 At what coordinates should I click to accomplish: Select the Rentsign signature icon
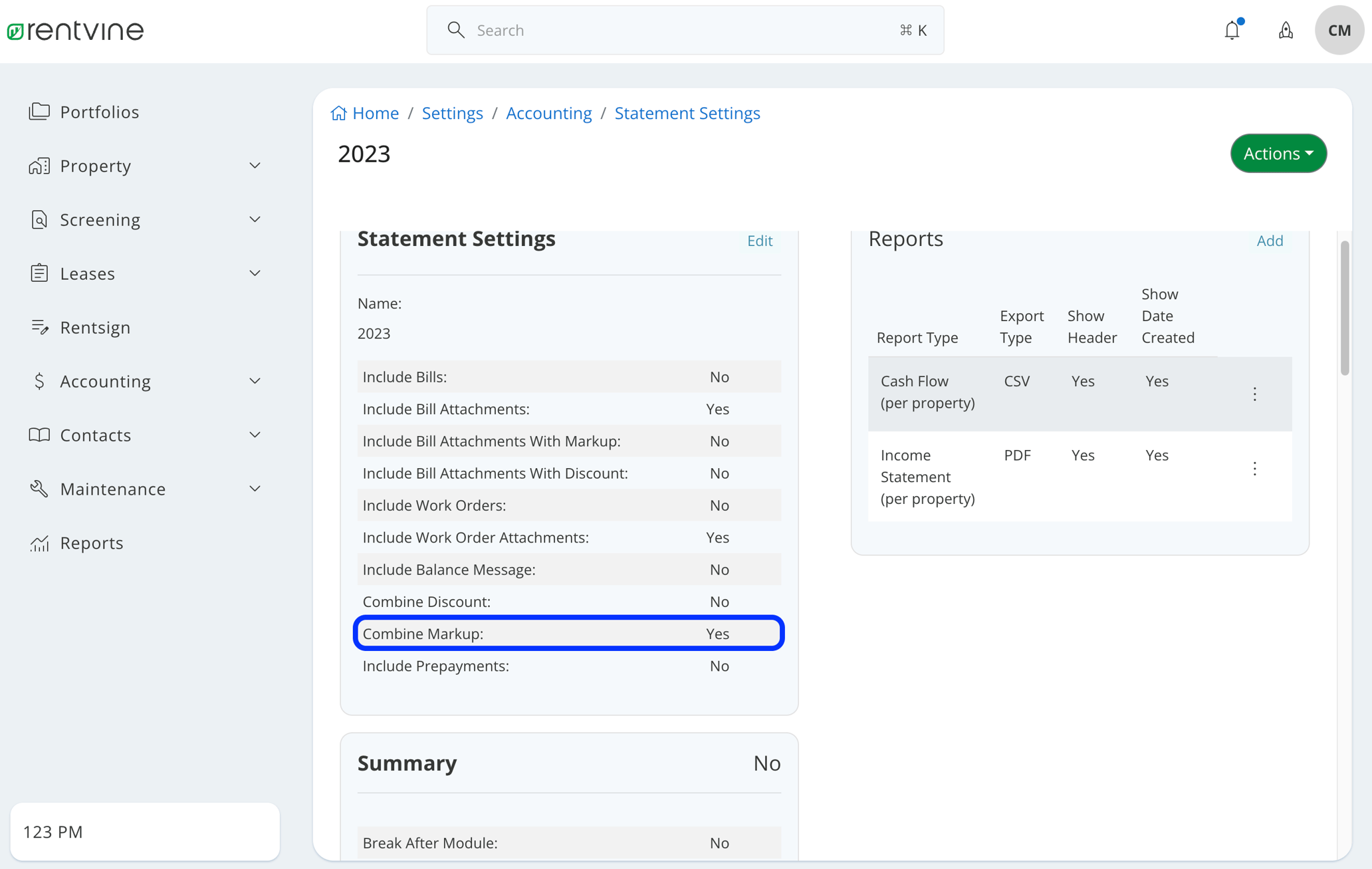(40, 327)
